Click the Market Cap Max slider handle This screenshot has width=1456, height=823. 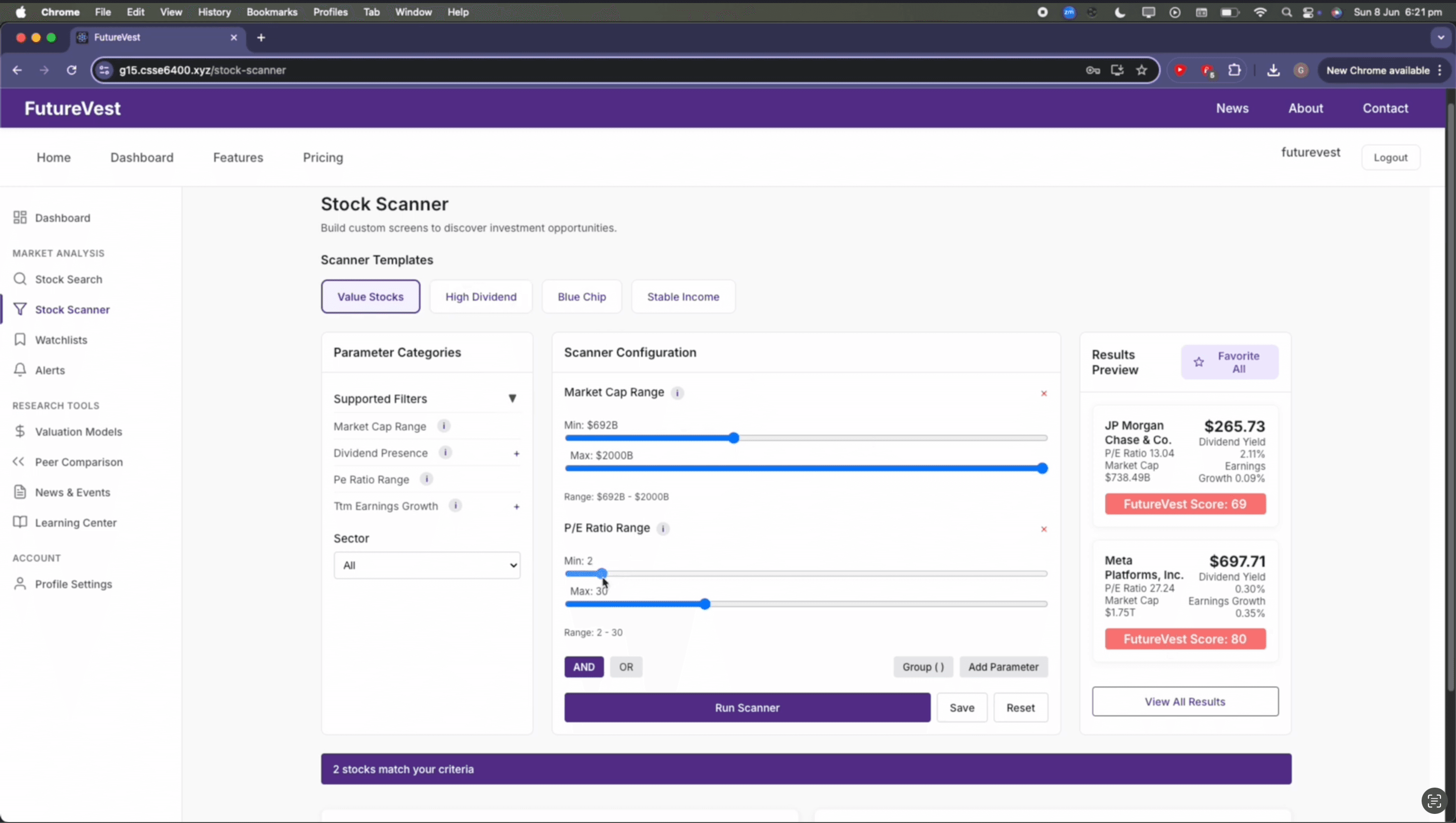point(1043,469)
